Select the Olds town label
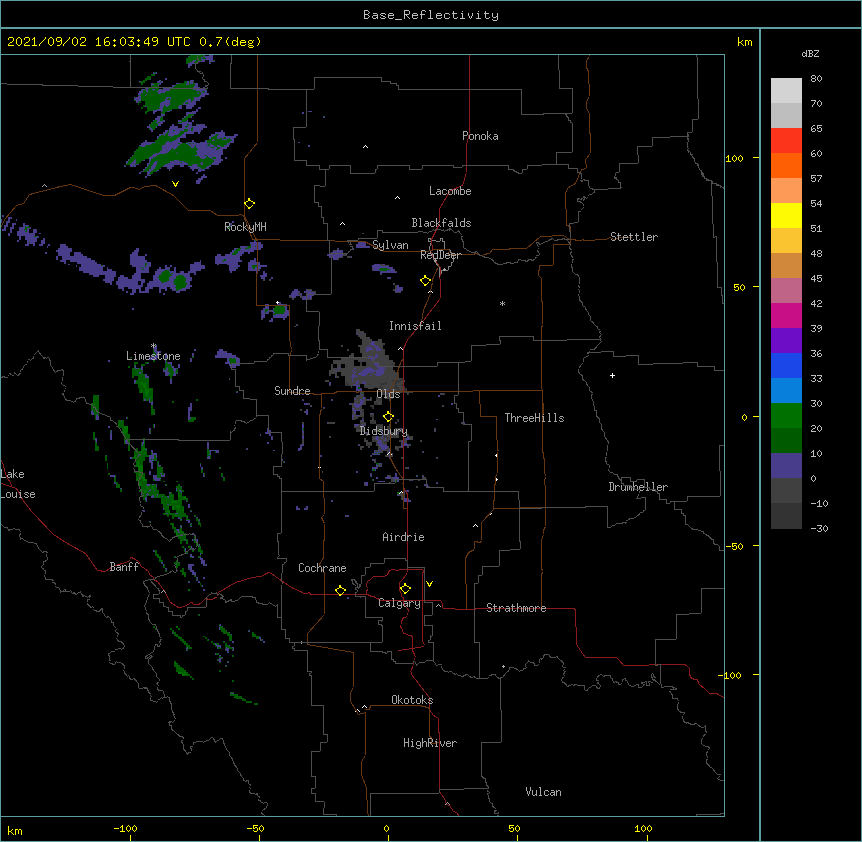The image size is (862, 842). 388,394
